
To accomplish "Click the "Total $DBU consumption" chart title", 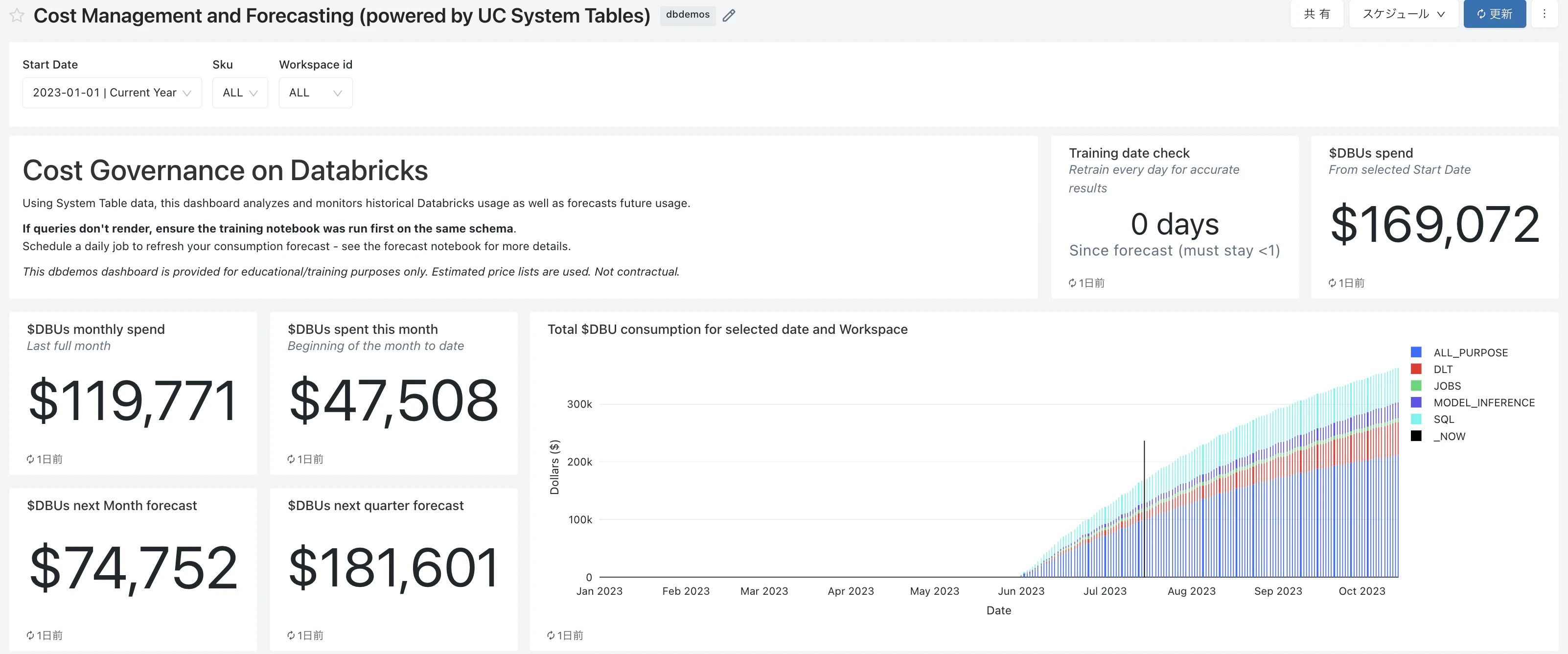I will [727, 329].
